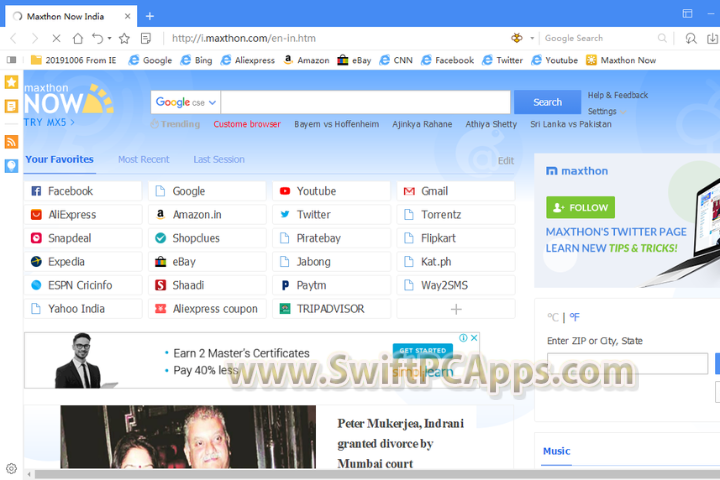Screen dimensions: 720x480
Task: Go forward with the Forward arrow
Action: point(35,39)
